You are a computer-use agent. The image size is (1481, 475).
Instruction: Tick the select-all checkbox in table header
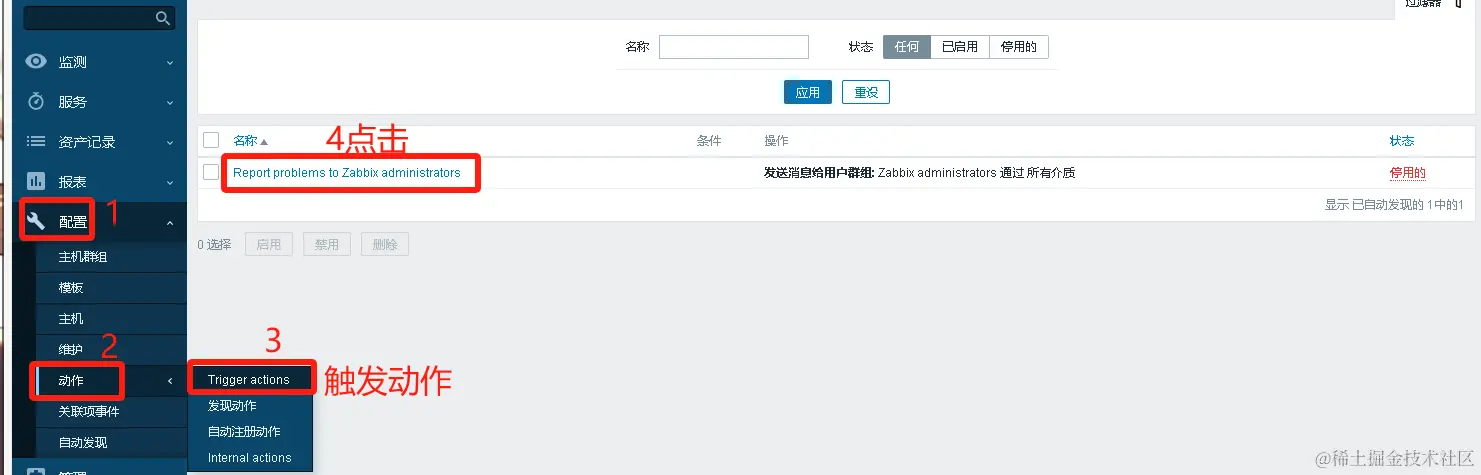pos(211,140)
